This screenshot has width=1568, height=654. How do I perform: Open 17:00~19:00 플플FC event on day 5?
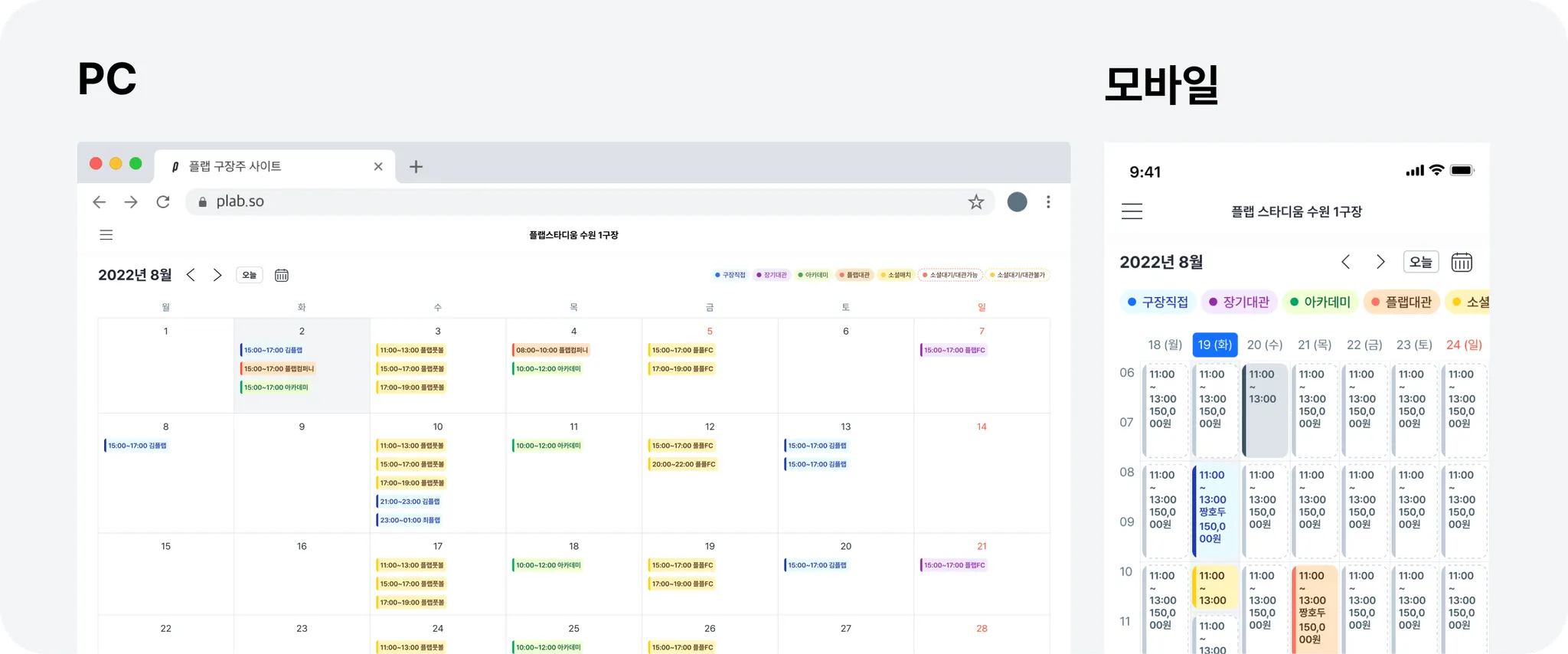click(x=681, y=368)
